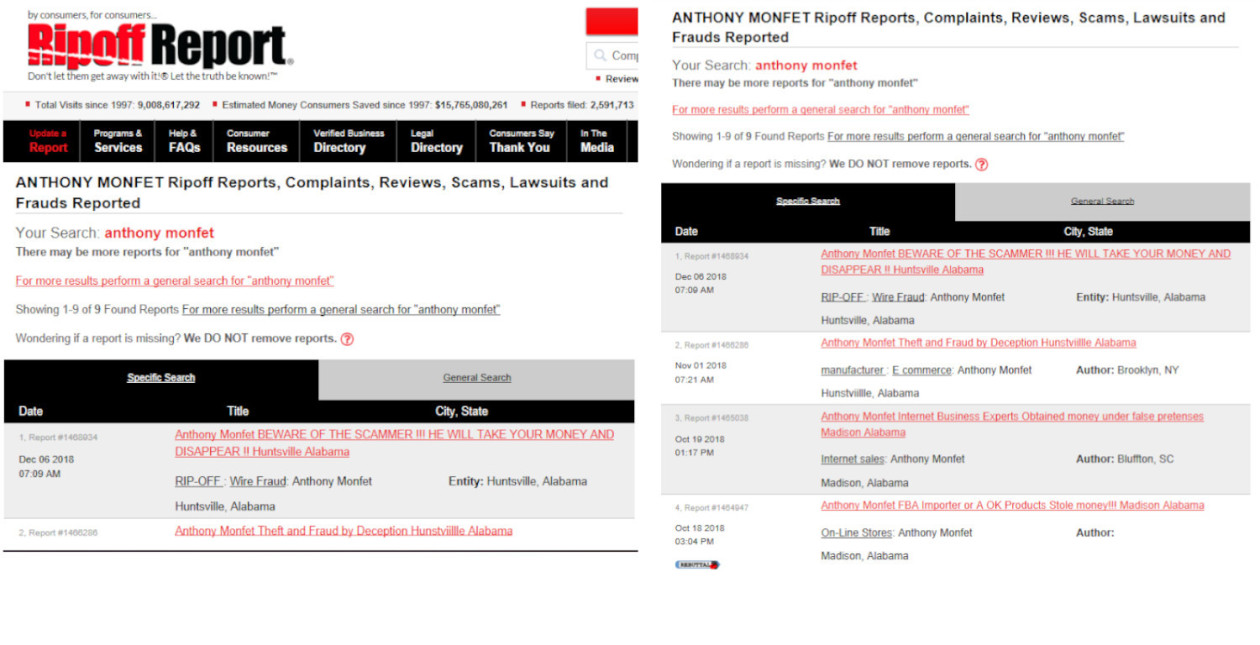Image resolution: width=1260 pixels, height=645 pixels.
Task: Click the company search field beside the logo
Action: point(612,56)
